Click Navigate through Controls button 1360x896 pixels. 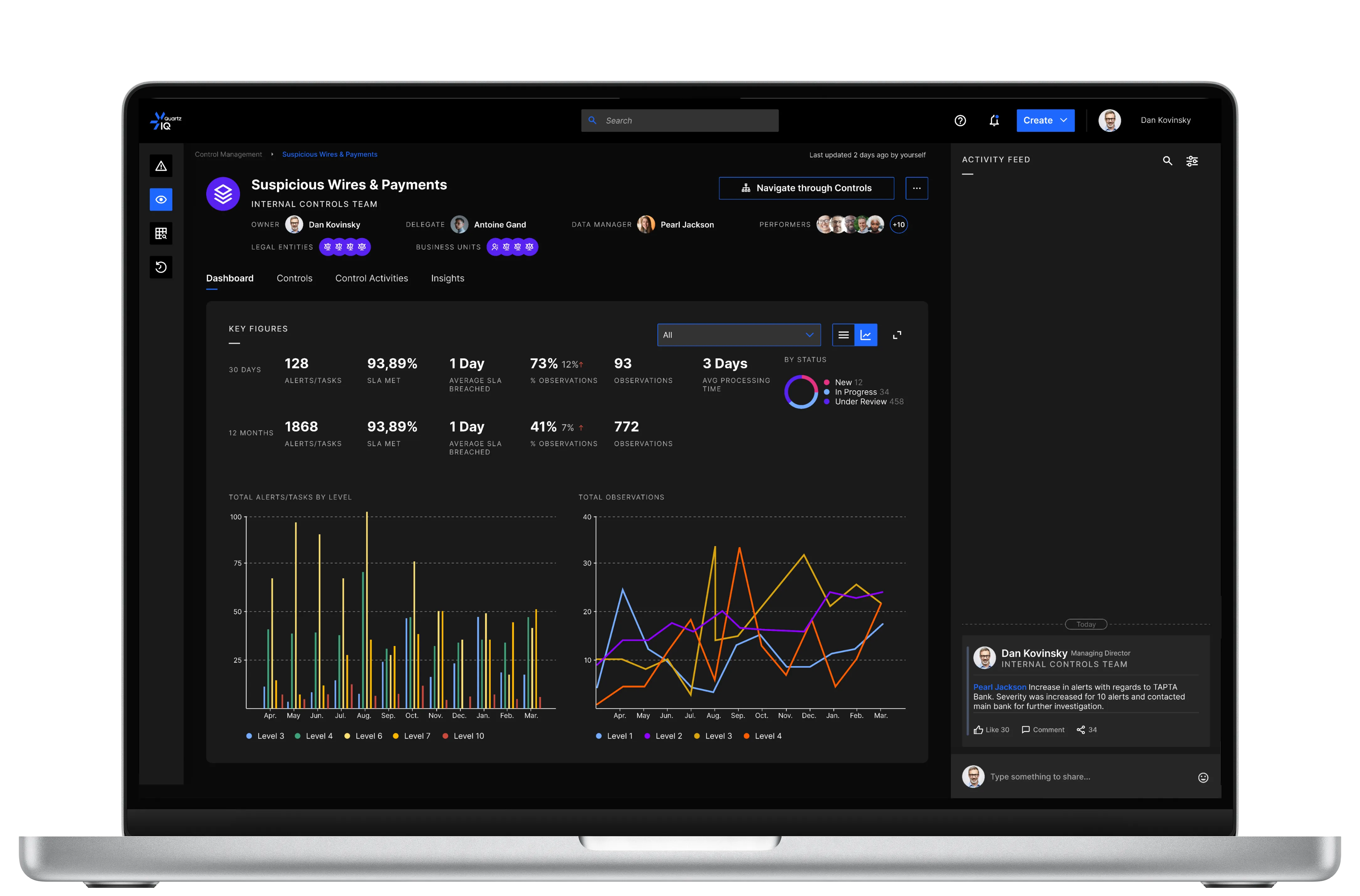click(806, 189)
